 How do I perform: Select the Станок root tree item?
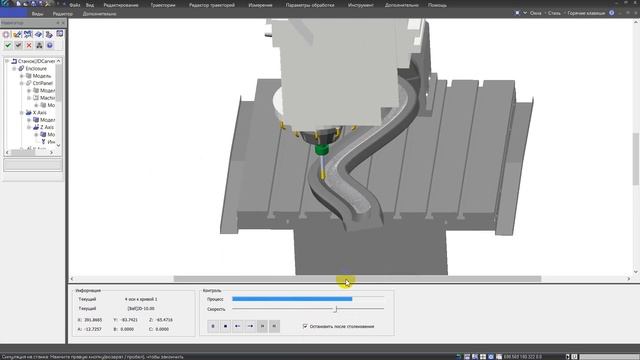pos(36,61)
